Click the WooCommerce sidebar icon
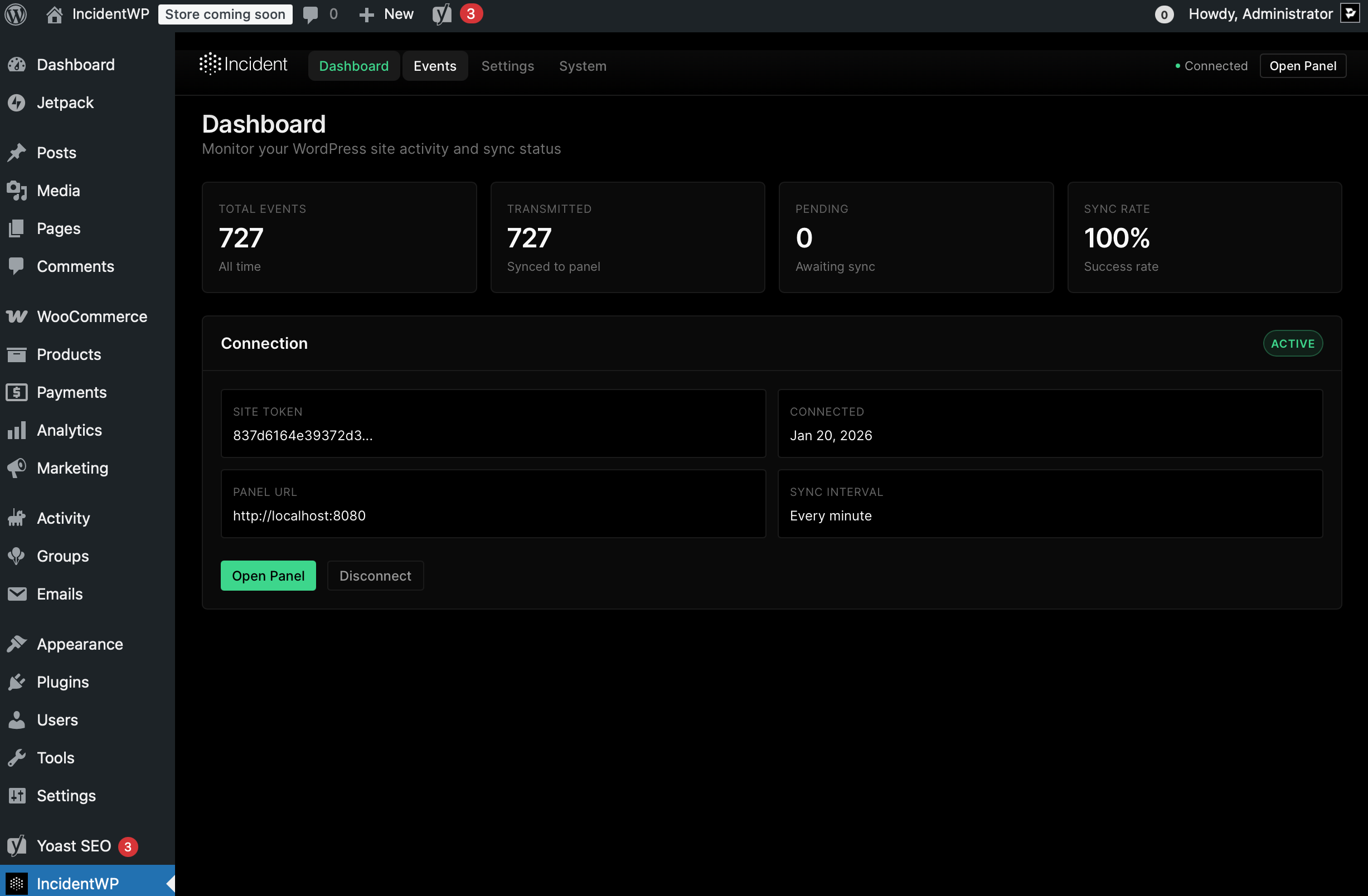The image size is (1368, 896). (17, 316)
